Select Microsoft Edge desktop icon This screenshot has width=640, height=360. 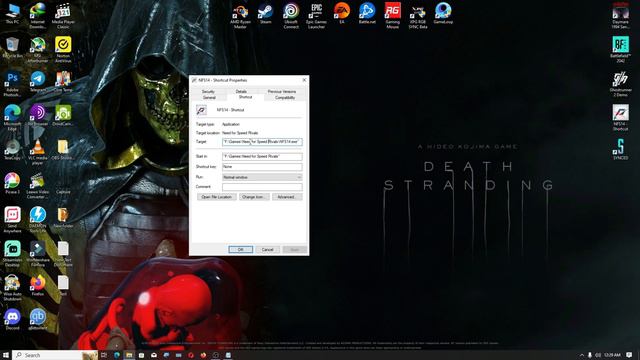pyautogui.click(x=12, y=118)
